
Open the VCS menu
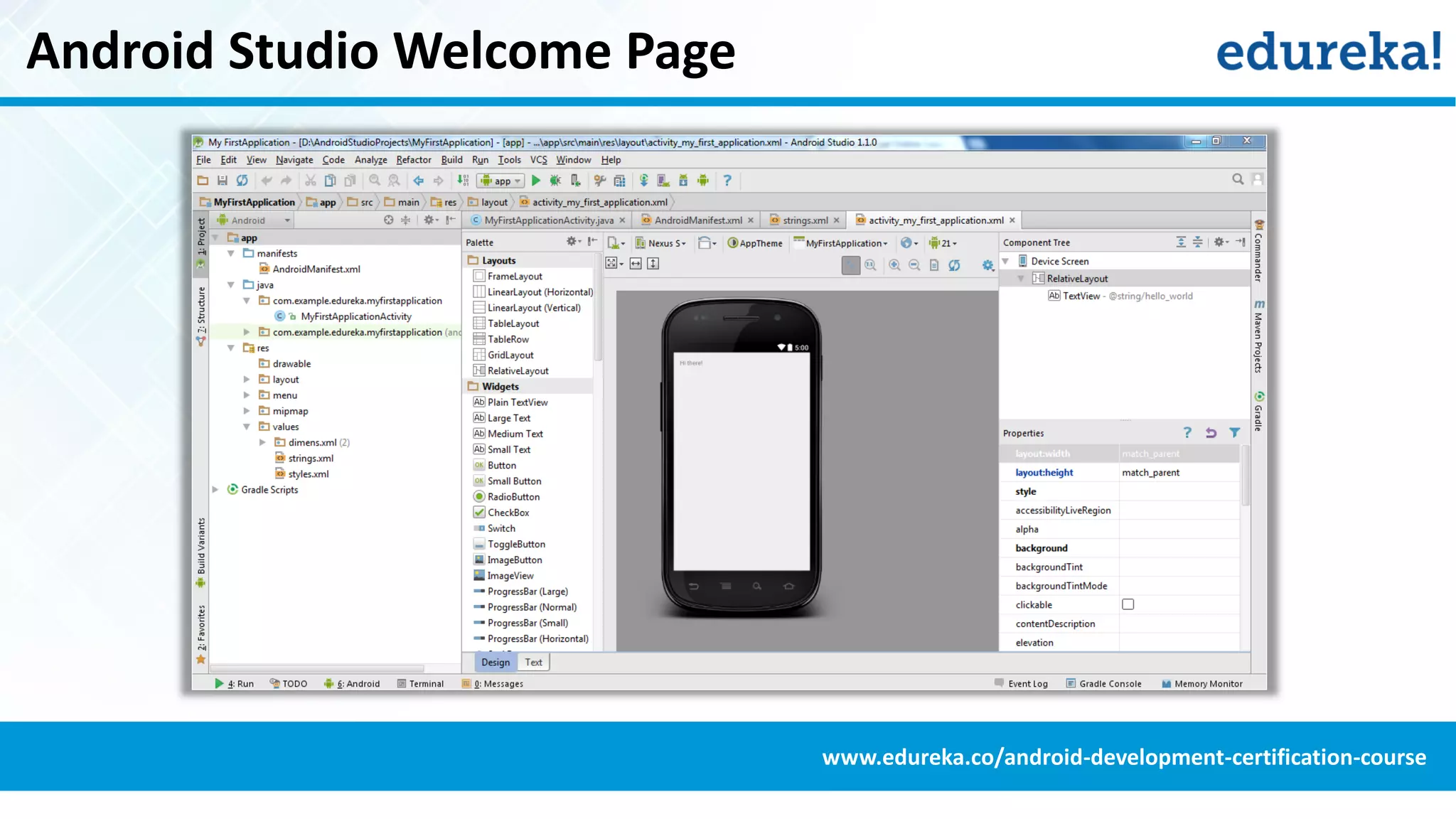coord(539,160)
